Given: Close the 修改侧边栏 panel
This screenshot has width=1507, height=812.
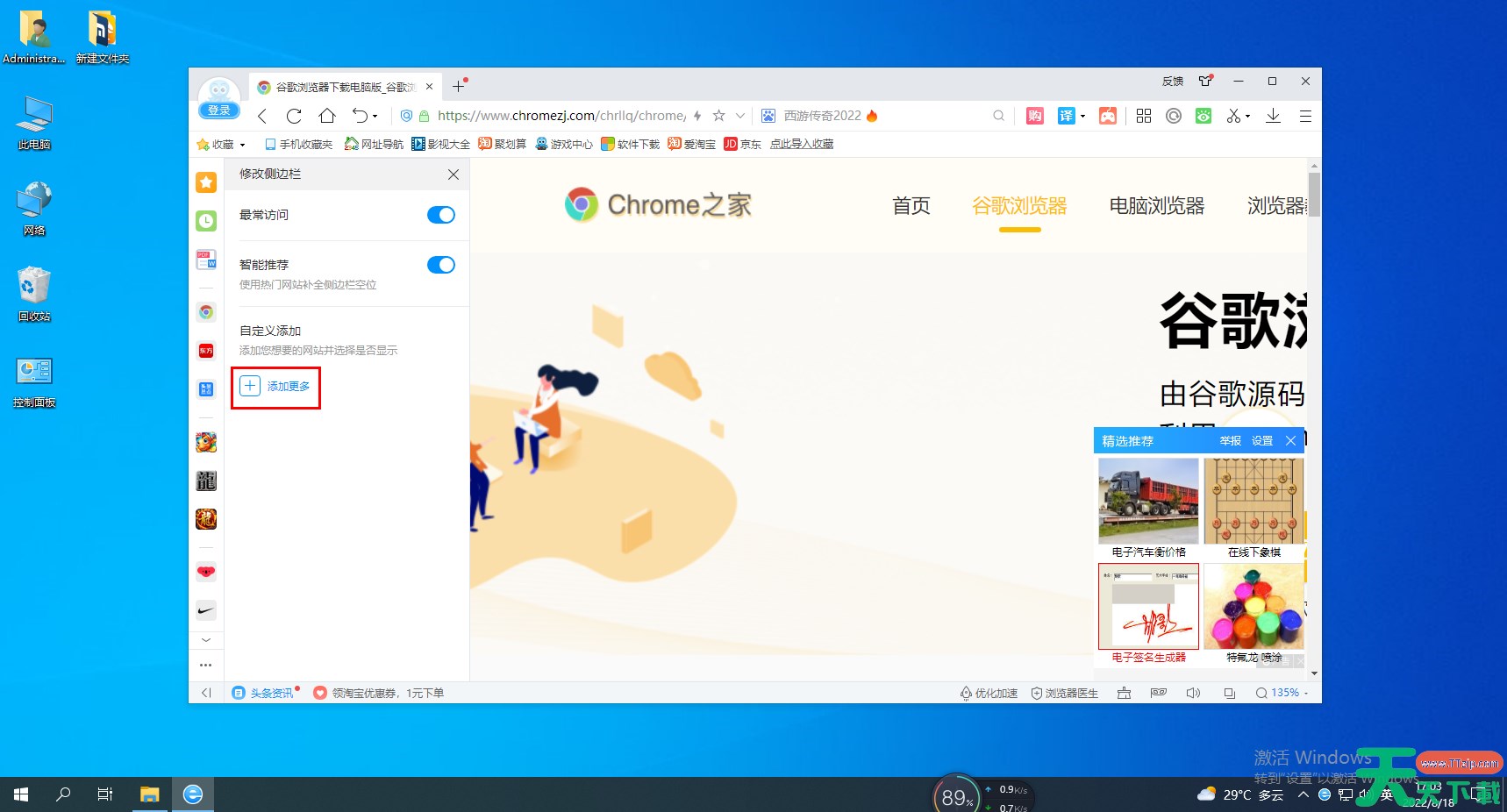Looking at the screenshot, I should (x=454, y=175).
